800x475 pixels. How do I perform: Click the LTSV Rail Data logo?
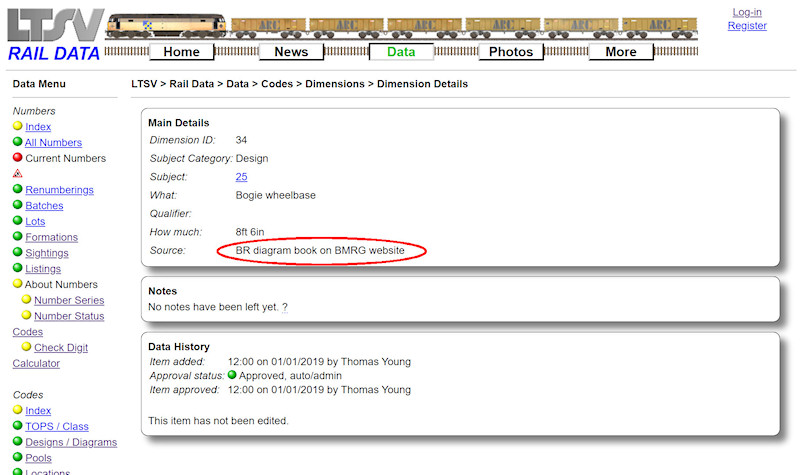55,35
